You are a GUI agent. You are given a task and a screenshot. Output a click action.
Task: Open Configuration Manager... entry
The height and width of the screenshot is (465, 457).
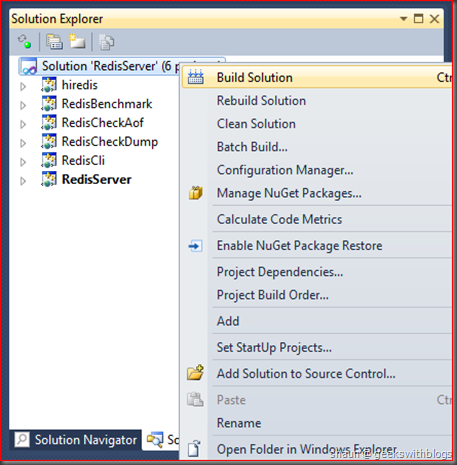click(317, 170)
